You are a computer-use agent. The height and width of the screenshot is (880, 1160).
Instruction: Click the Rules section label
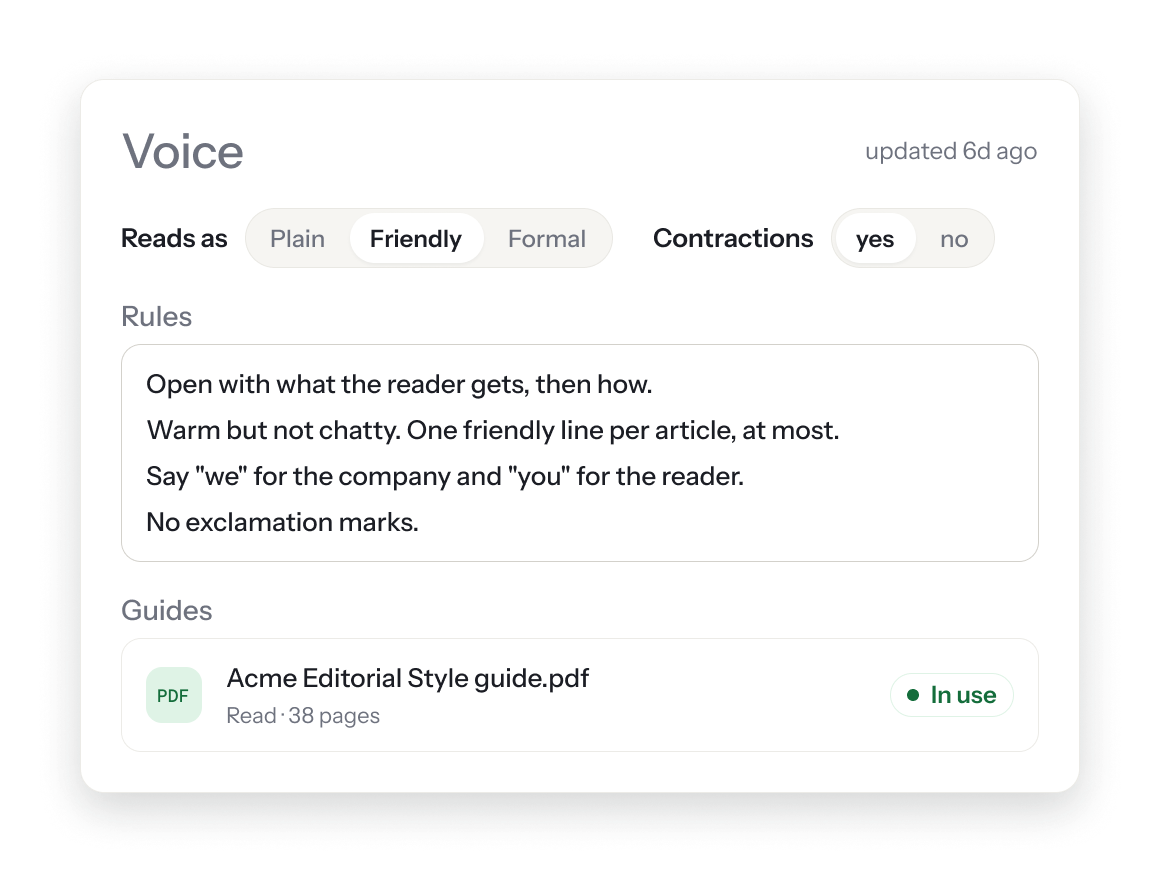click(157, 317)
